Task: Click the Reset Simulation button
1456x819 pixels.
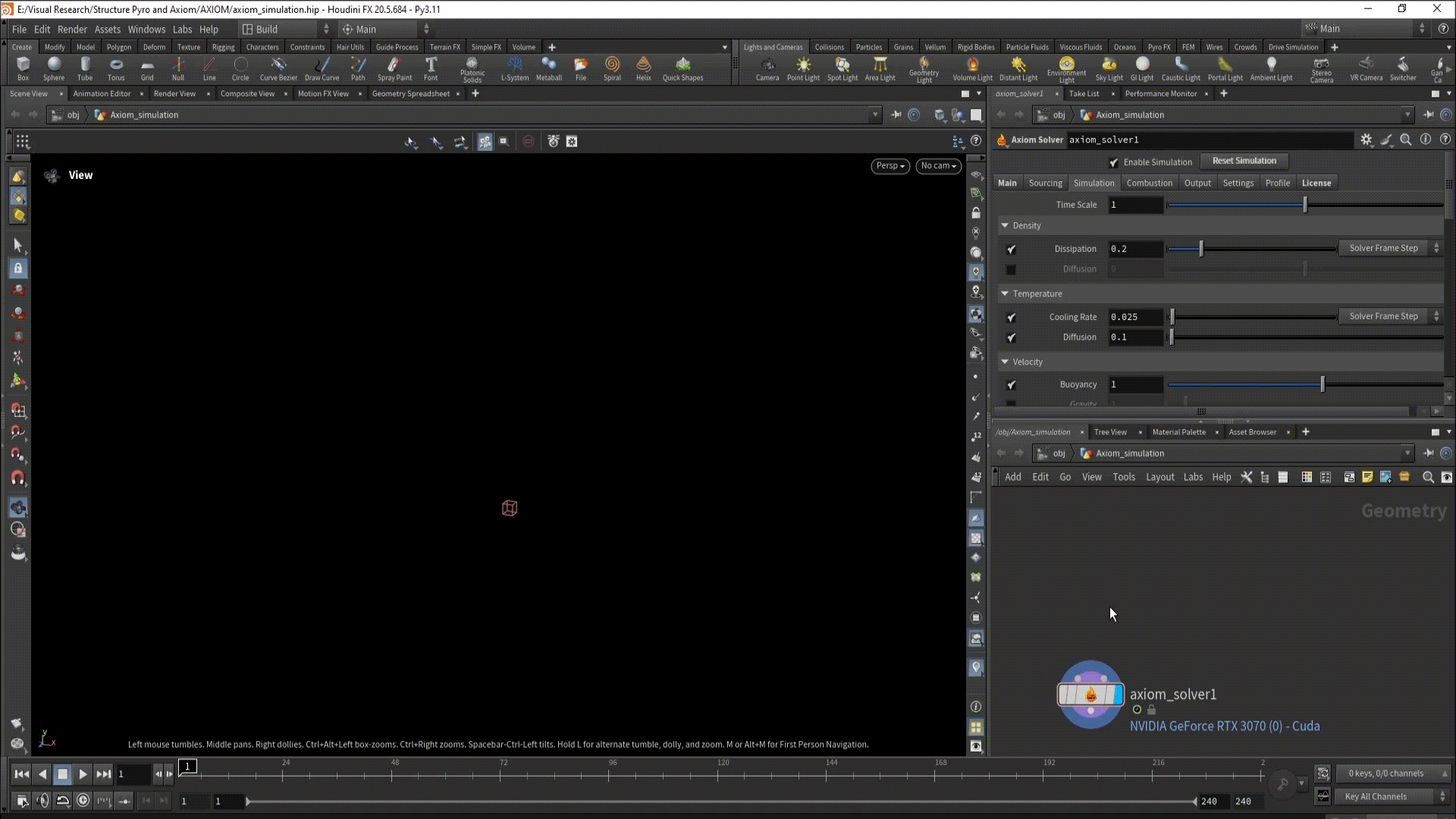Action: click(x=1244, y=161)
